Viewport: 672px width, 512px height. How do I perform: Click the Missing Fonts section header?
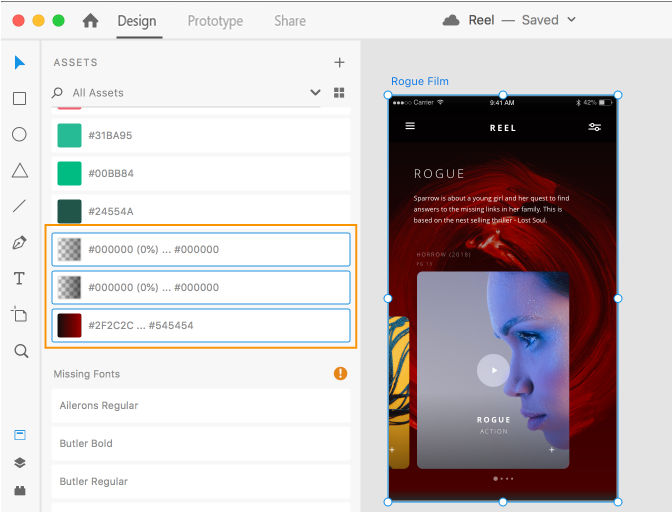87,374
